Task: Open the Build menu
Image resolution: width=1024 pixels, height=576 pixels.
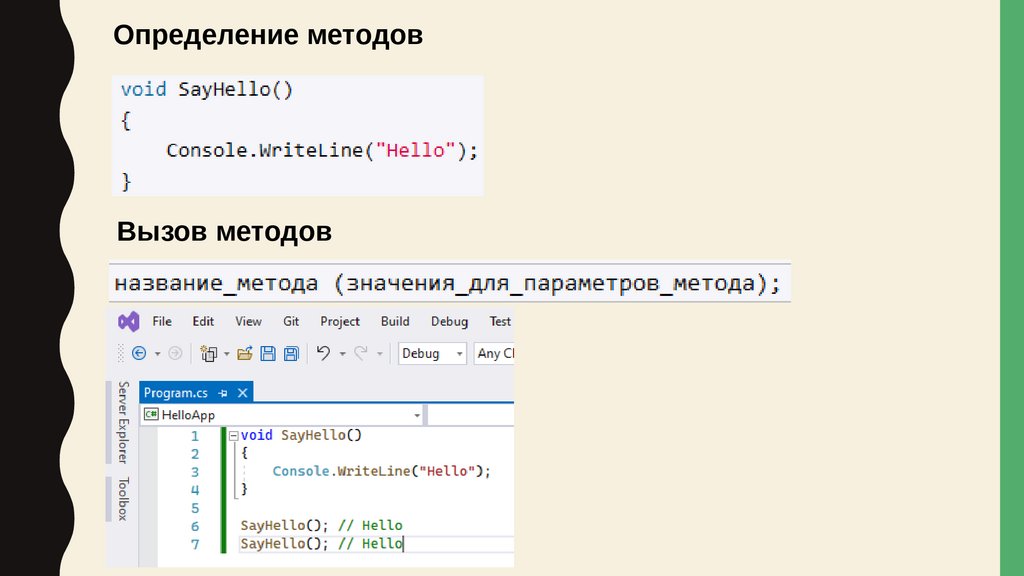Action: [x=395, y=321]
